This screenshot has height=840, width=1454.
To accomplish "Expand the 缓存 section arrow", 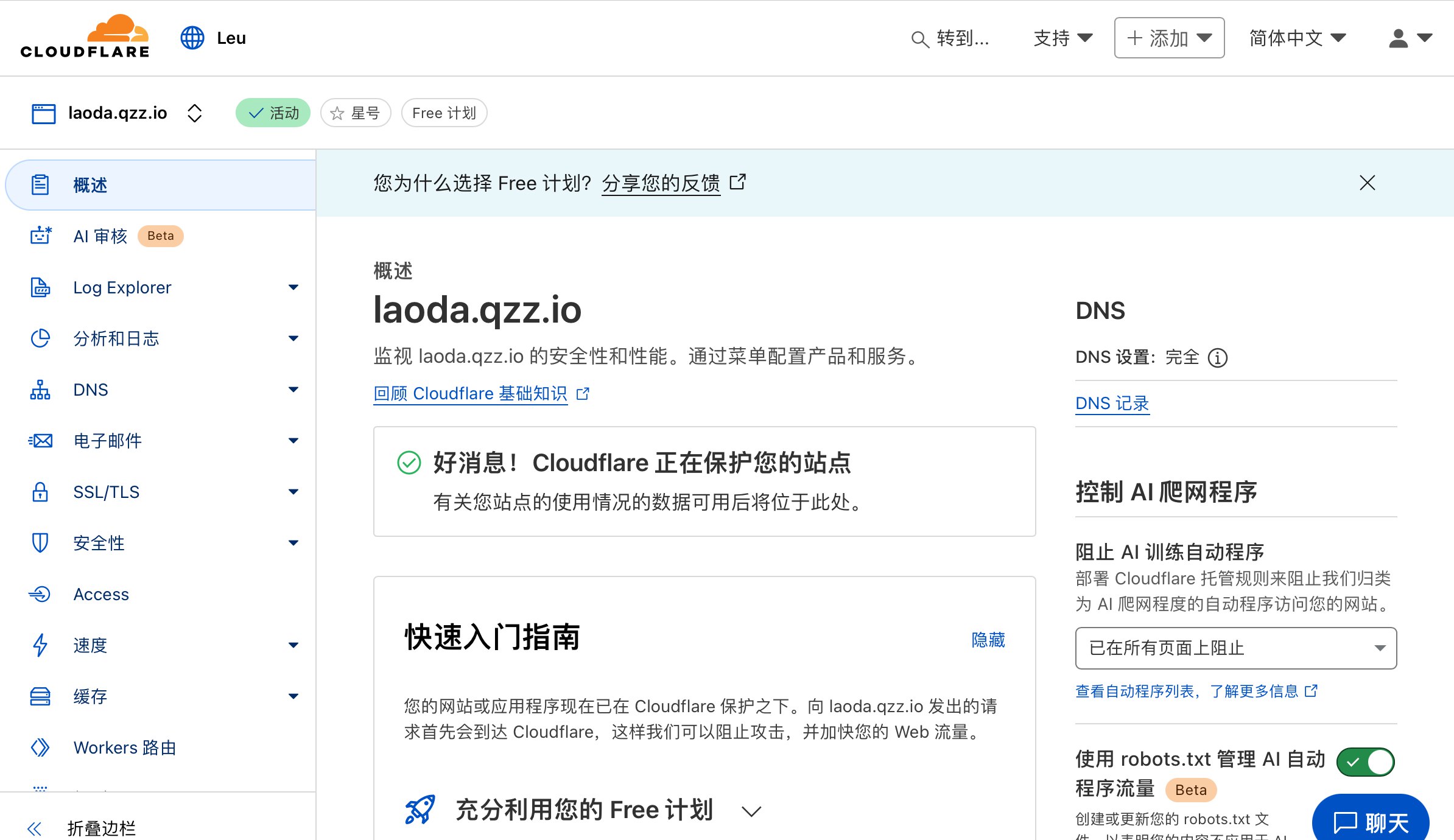I will coord(293,696).
